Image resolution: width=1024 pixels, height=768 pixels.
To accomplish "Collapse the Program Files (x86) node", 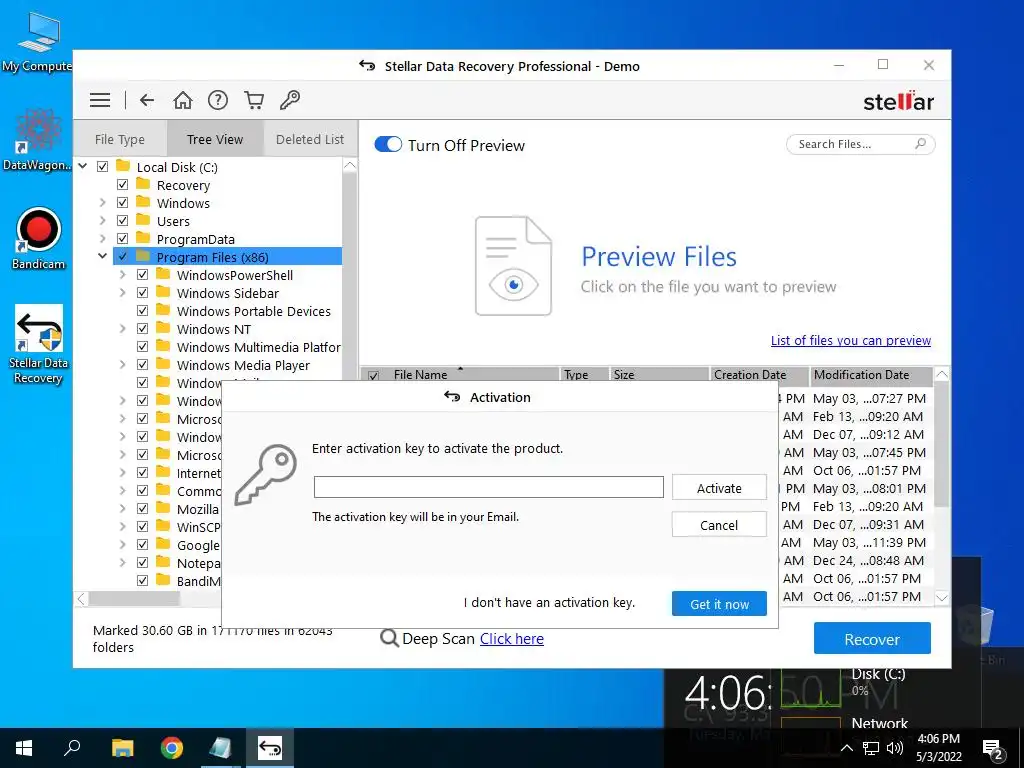I will coord(103,256).
